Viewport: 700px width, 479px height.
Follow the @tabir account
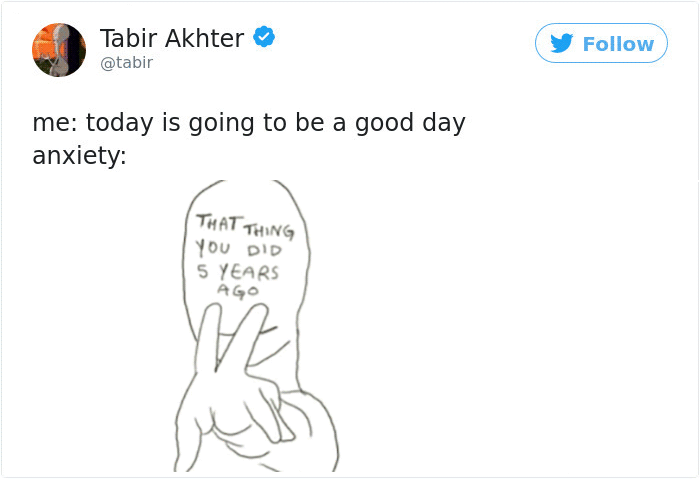pos(601,43)
